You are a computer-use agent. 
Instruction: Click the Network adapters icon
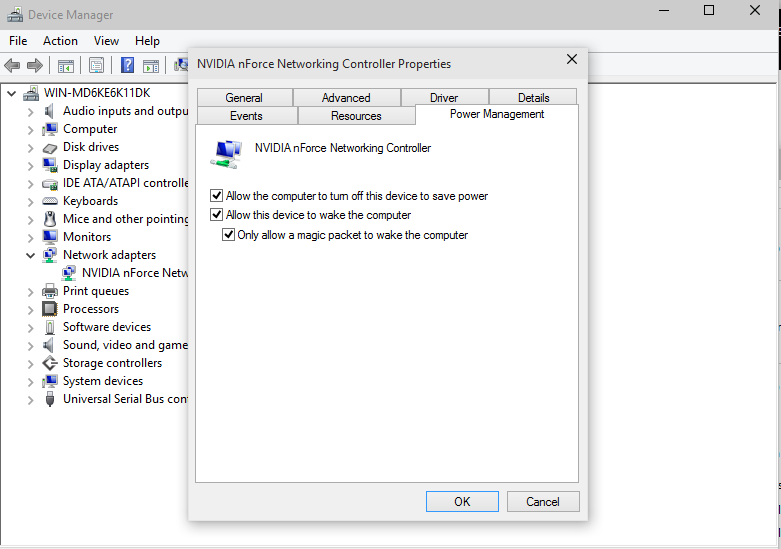tap(50, 255)
